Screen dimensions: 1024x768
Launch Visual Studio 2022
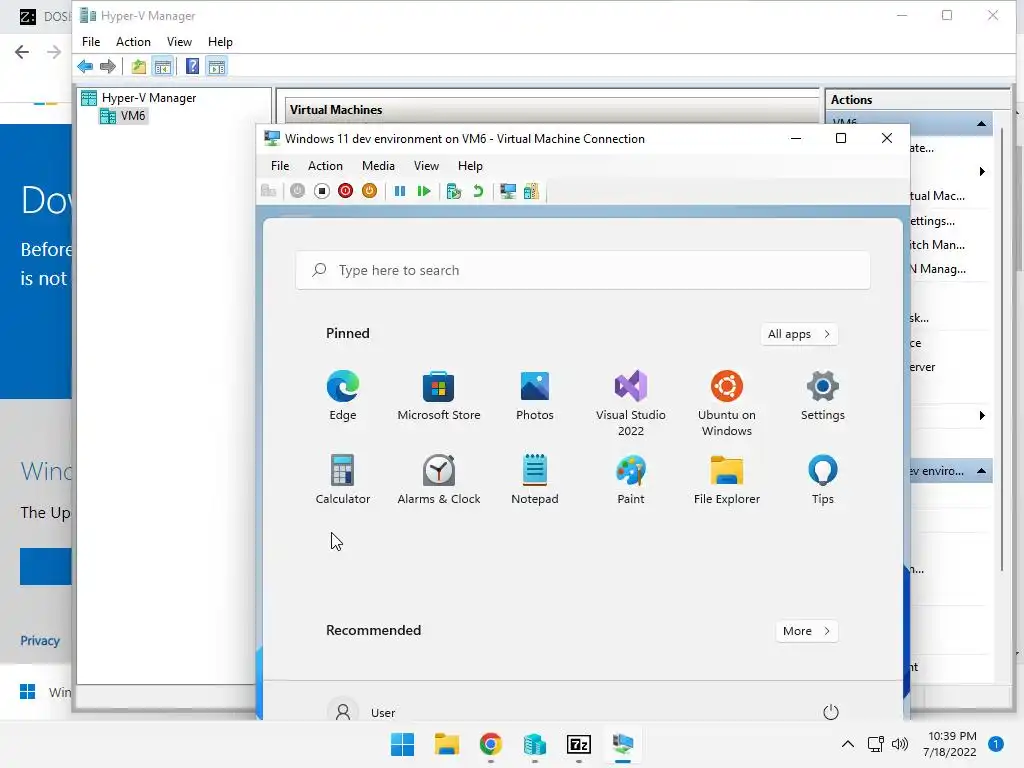tap(631, 404)
